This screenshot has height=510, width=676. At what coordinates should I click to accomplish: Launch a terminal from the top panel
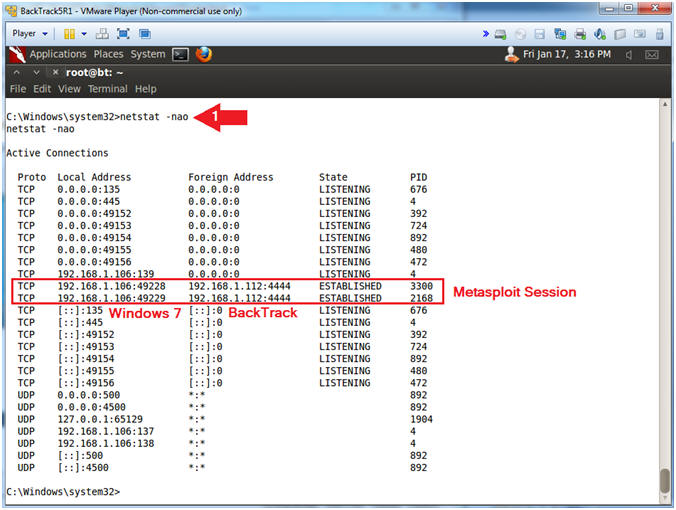coord(180,55)
